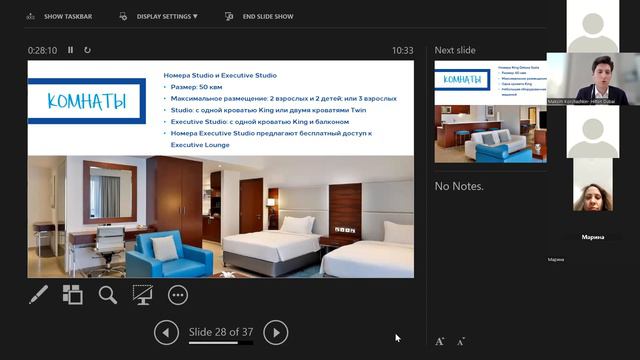Click the Размер: 50 квм bullet line

[x=196, y=87]
